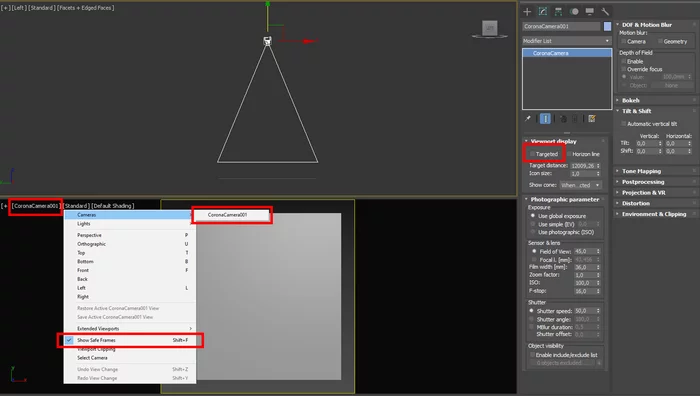The width and height of the screenshot is (700, 396).
Task: Open the Display command panel tab
Action: click(x=590, y=12)
